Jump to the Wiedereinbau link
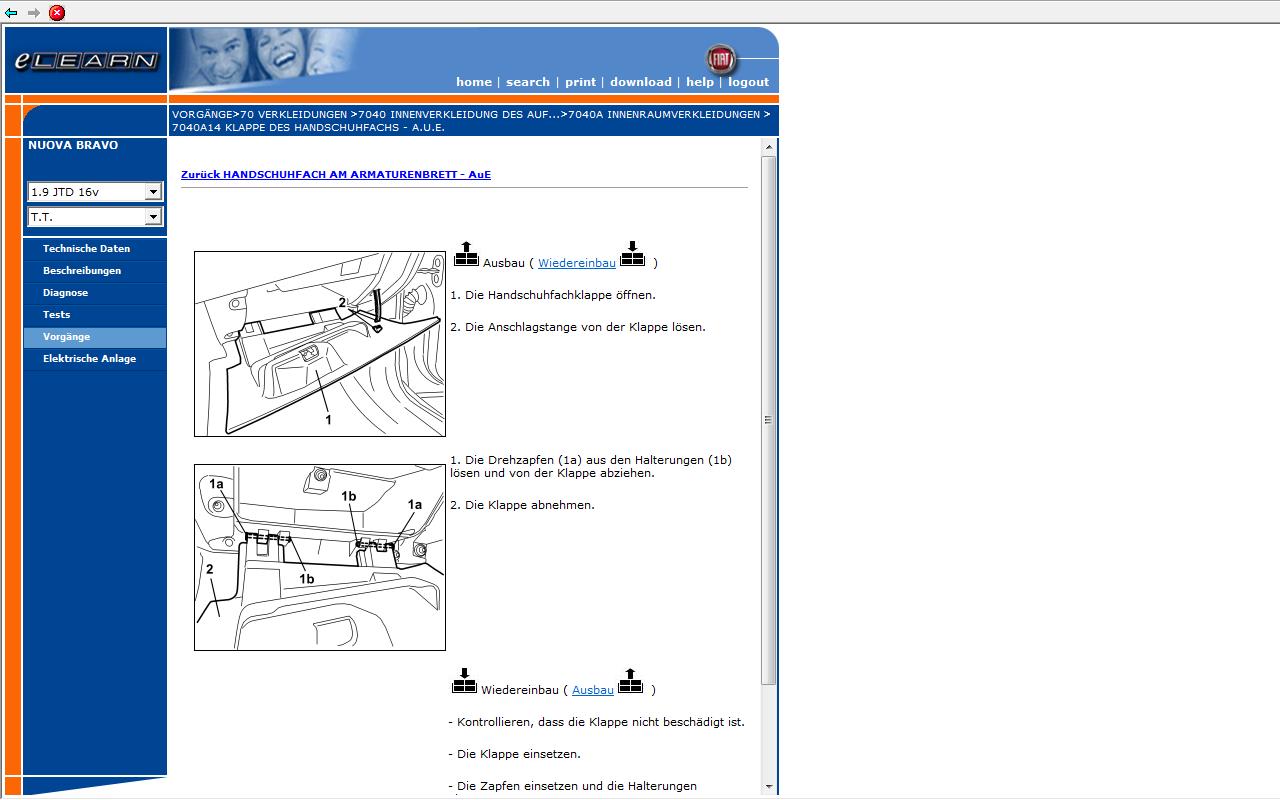The image size is (1280, 800). point(576,263)
